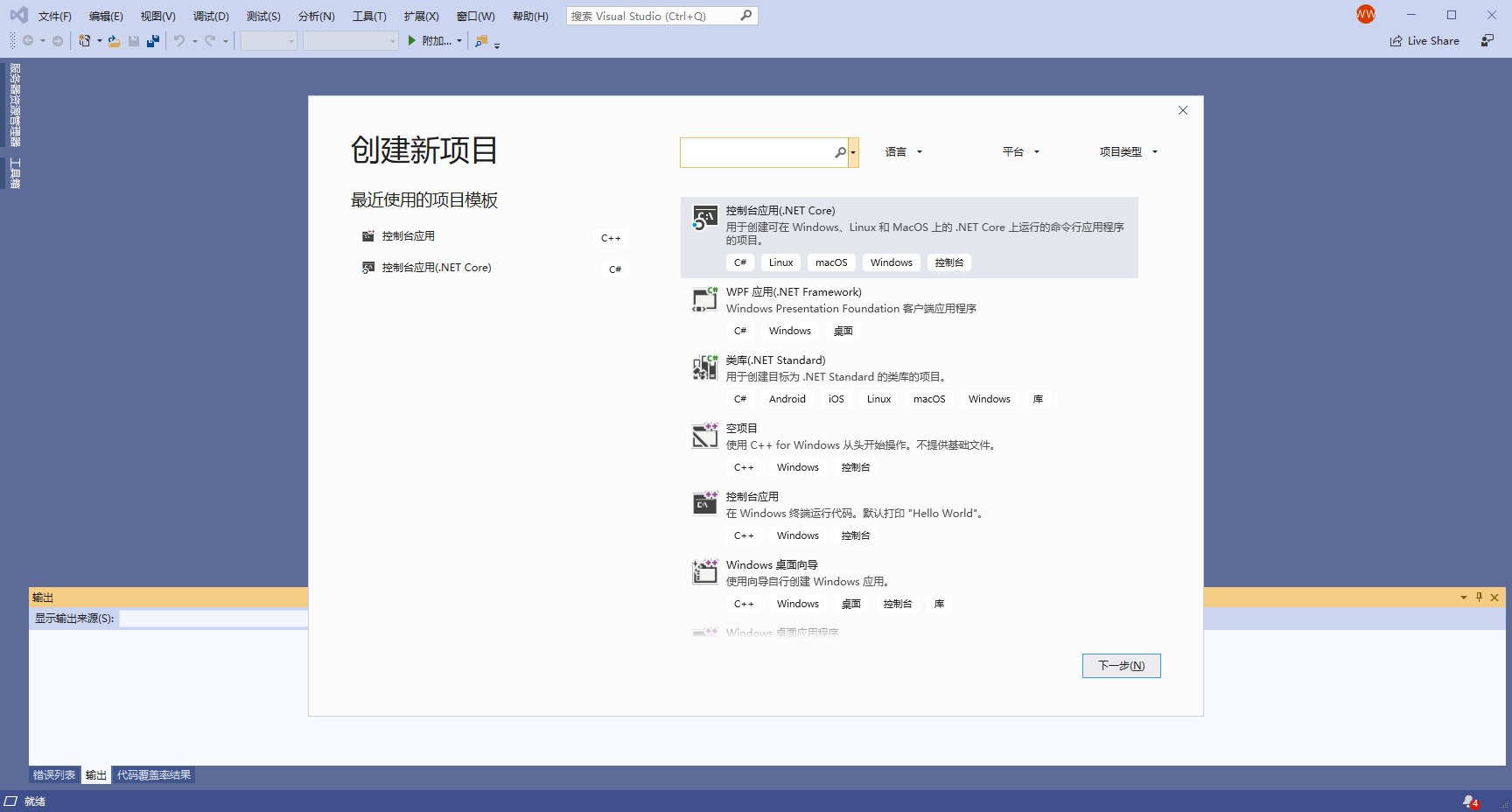Viewport: 1512px width, 812px height.
Task: Close the Output panel
Action: click(x=1494, y=598)
